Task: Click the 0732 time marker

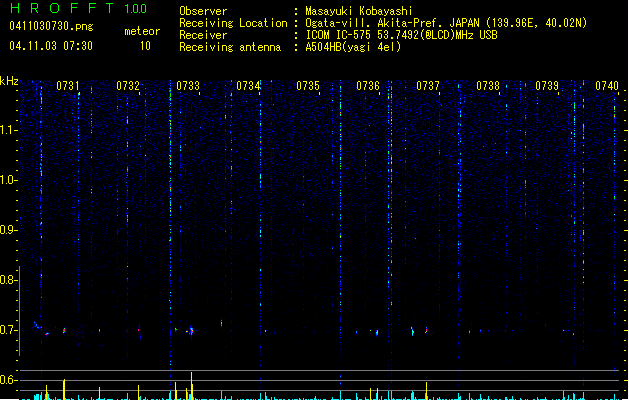Action: pos(128,86)
